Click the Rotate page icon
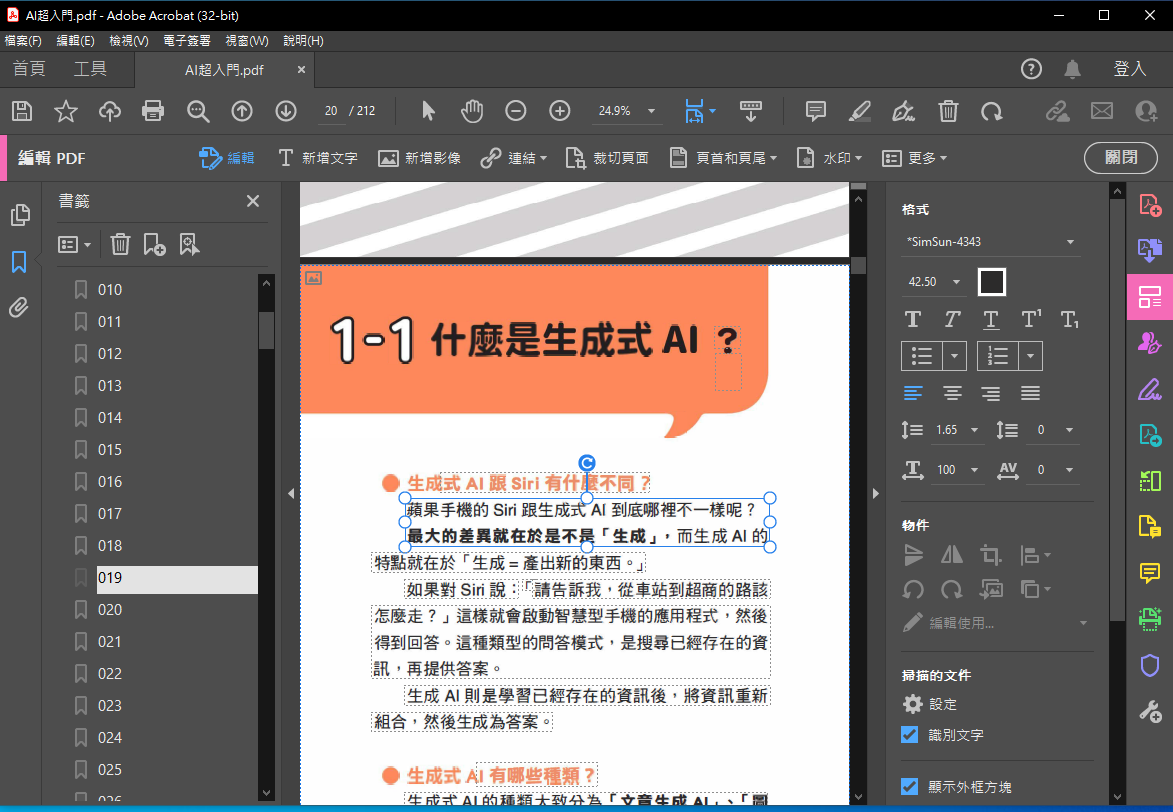Image resolution: width=1173 pixels, height=812 pixels. pyautogui.click(x=991, y=111)
